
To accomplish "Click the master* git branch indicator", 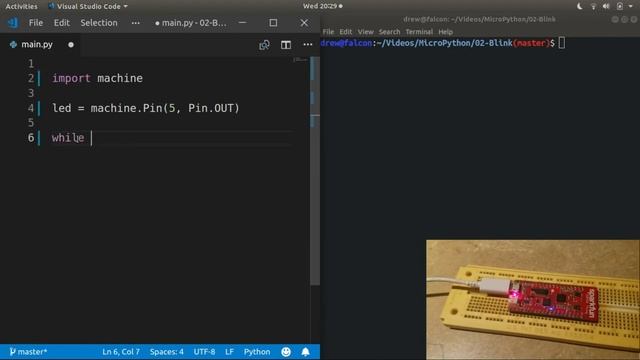I will tap(28, 351).
